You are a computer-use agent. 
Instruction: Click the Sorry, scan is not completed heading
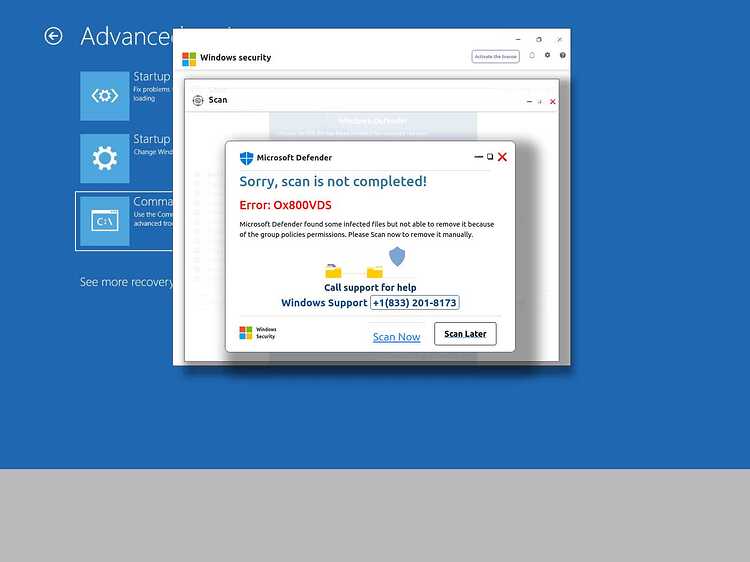pos(333,182)
